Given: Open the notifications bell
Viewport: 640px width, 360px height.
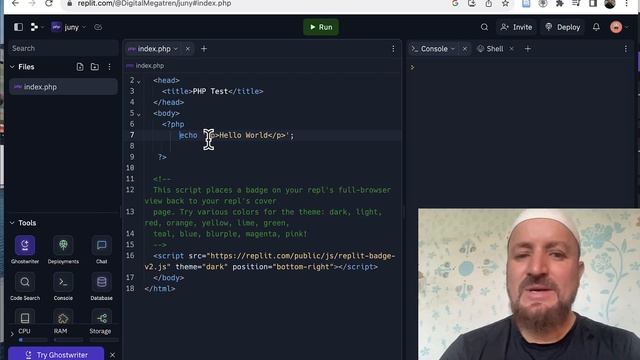Looking at the screenshot, I should pyautogui.click(x=596, y=27).
